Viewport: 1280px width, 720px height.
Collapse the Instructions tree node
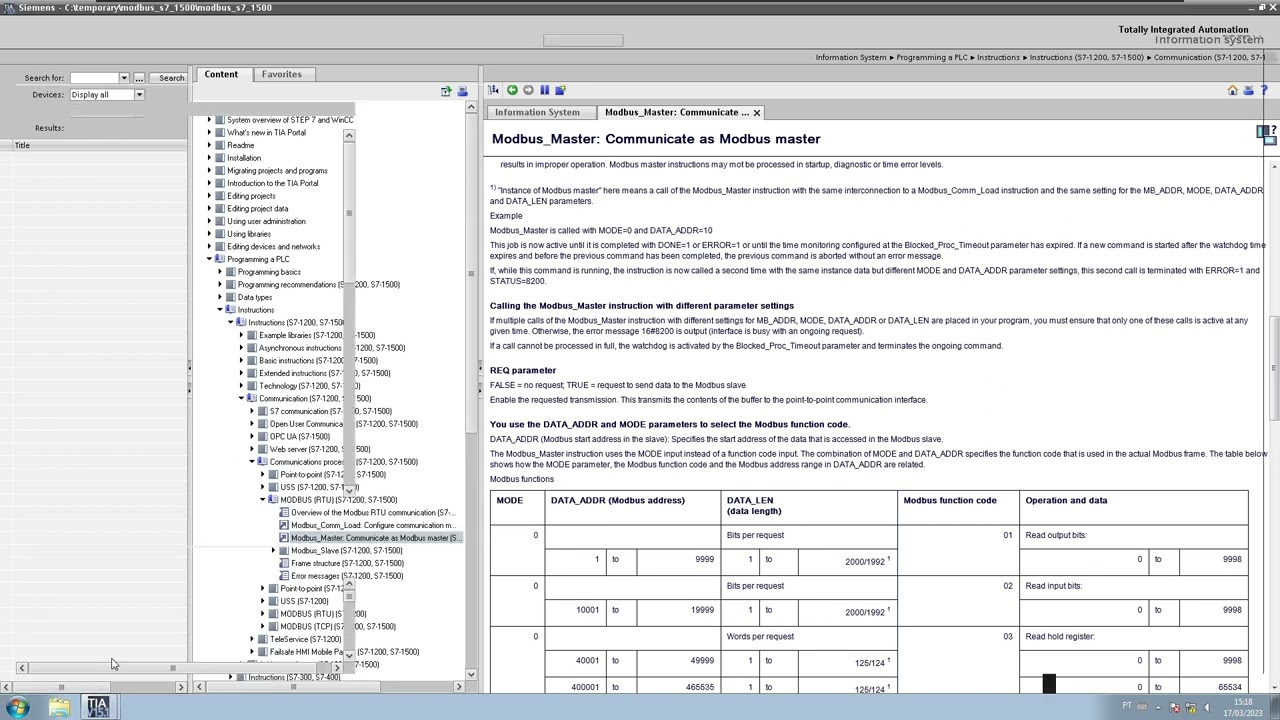[220, 310]
